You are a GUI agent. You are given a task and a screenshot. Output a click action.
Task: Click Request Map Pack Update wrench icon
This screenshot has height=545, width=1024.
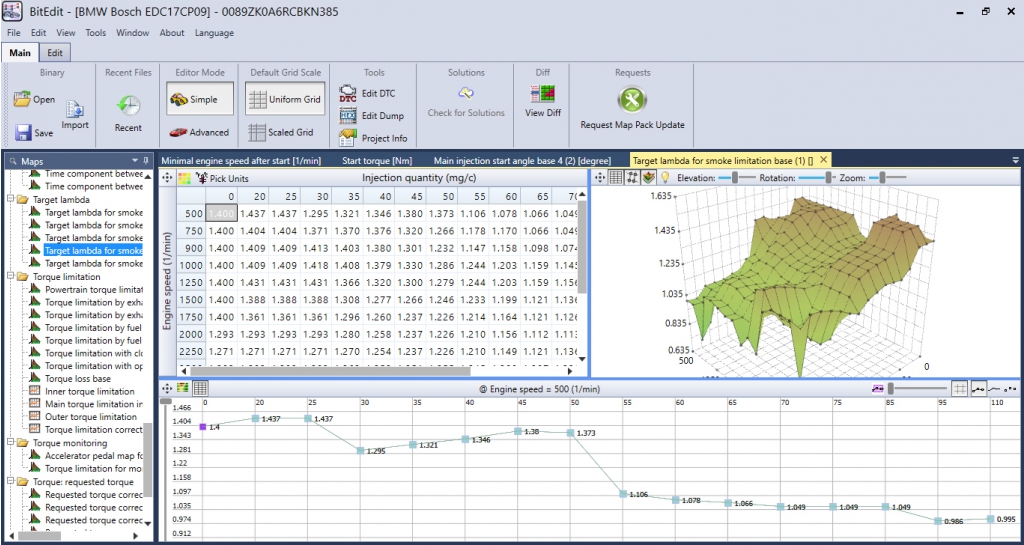pyautogui.click(x=632, y=100)
